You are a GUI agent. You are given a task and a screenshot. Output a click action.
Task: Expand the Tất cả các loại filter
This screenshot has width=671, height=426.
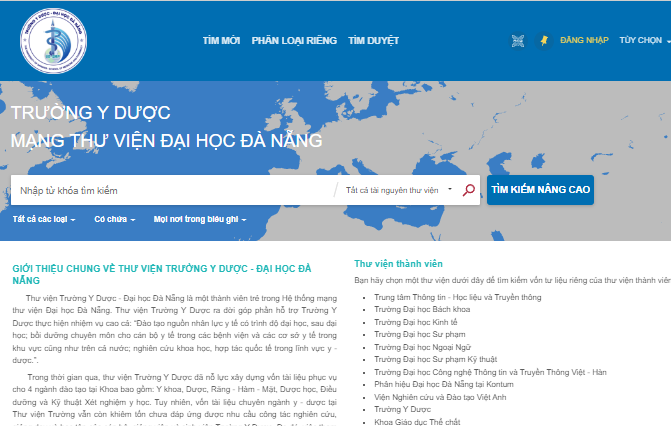point(44,219)
